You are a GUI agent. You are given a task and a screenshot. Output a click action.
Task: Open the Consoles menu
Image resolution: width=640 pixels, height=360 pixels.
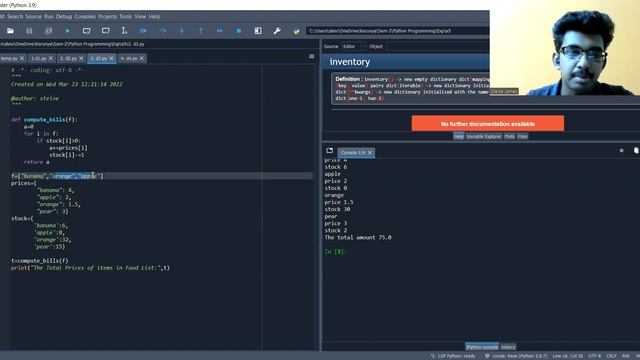(x=85, y=17)
